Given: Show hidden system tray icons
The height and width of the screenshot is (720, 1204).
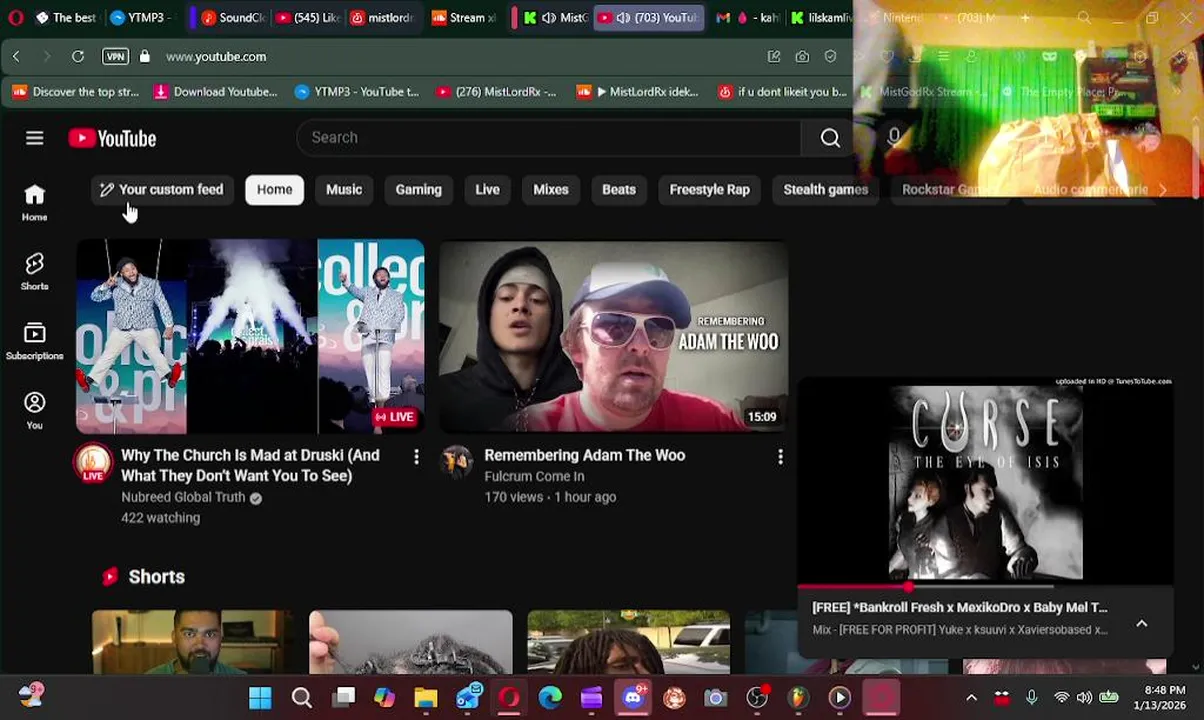Looking at the screenshot, I should [971, 697].
